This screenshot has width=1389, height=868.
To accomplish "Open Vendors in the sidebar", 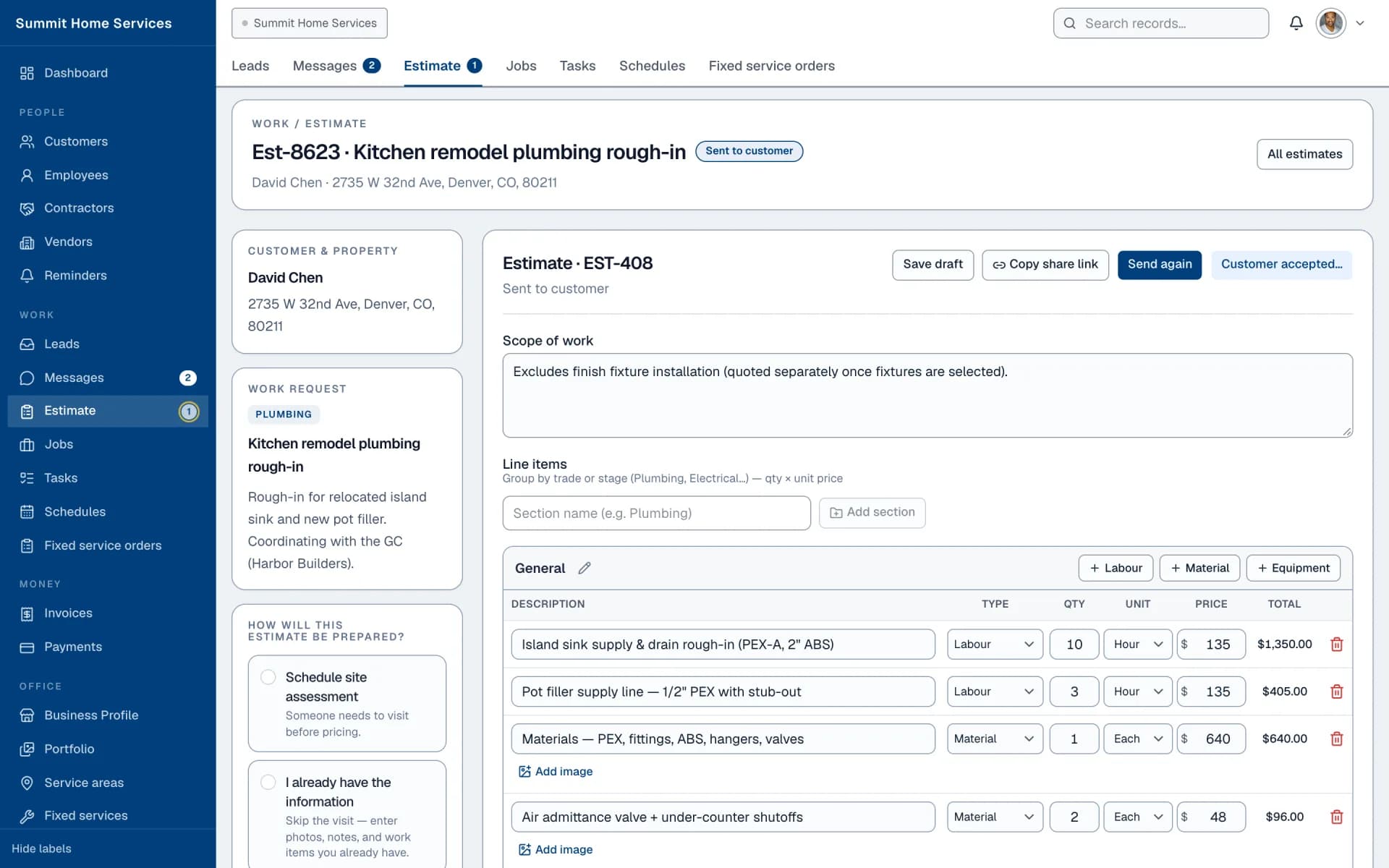I will point(108,242).
